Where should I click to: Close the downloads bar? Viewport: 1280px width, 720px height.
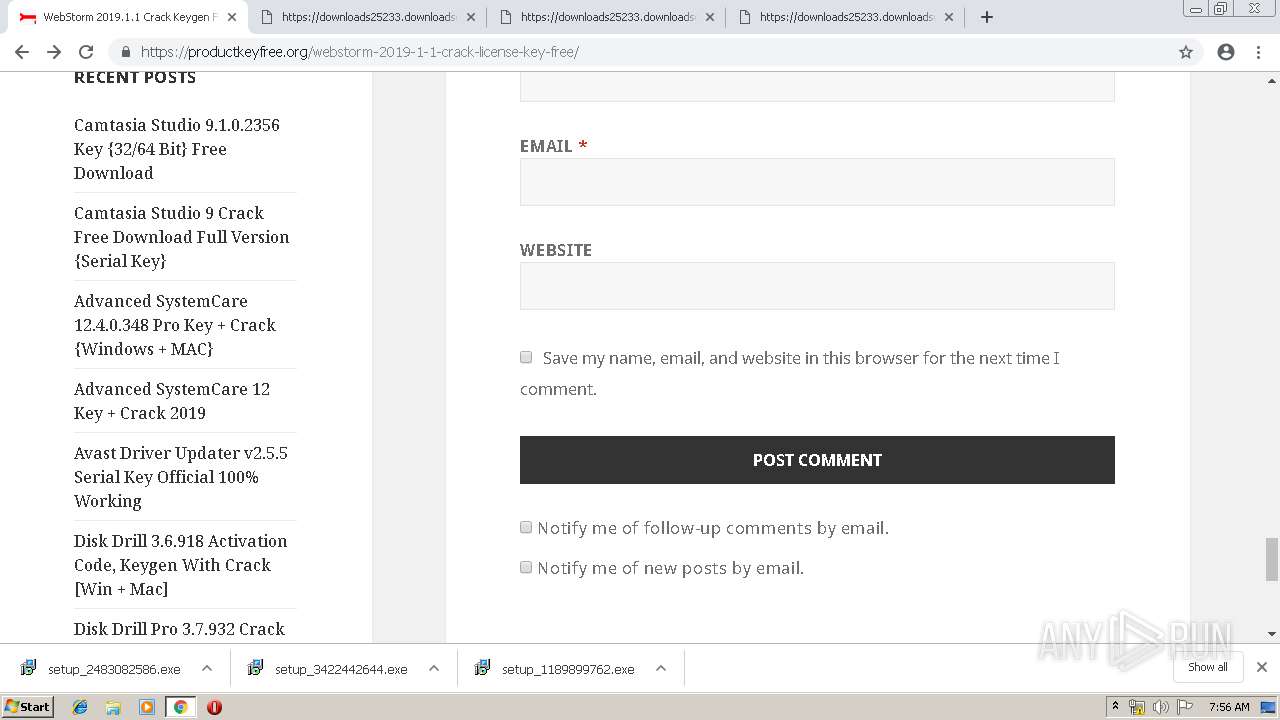pyautogui.click(x=1262, y=667)
